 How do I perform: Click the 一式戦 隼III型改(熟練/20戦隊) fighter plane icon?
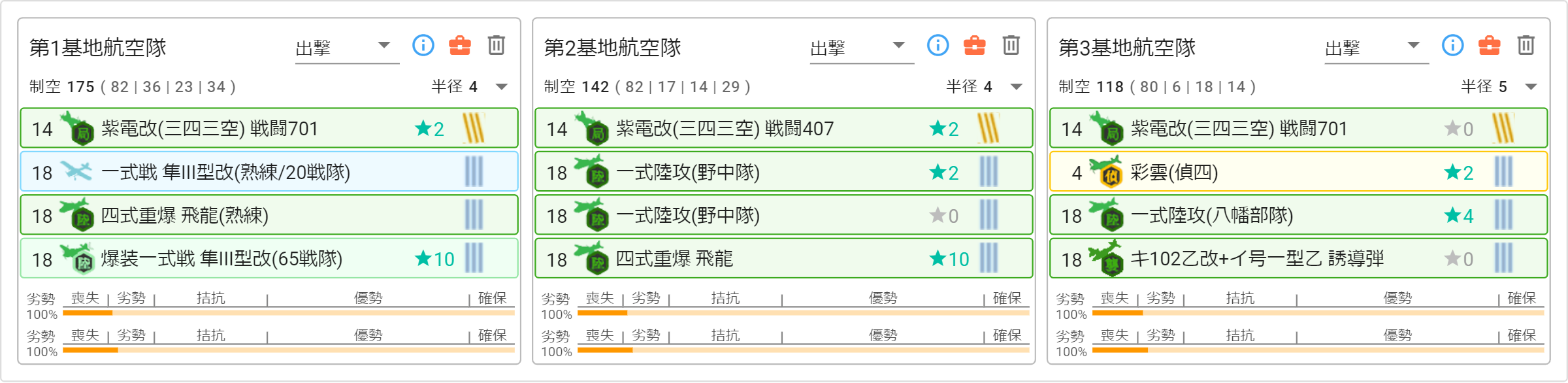[76, 171]
